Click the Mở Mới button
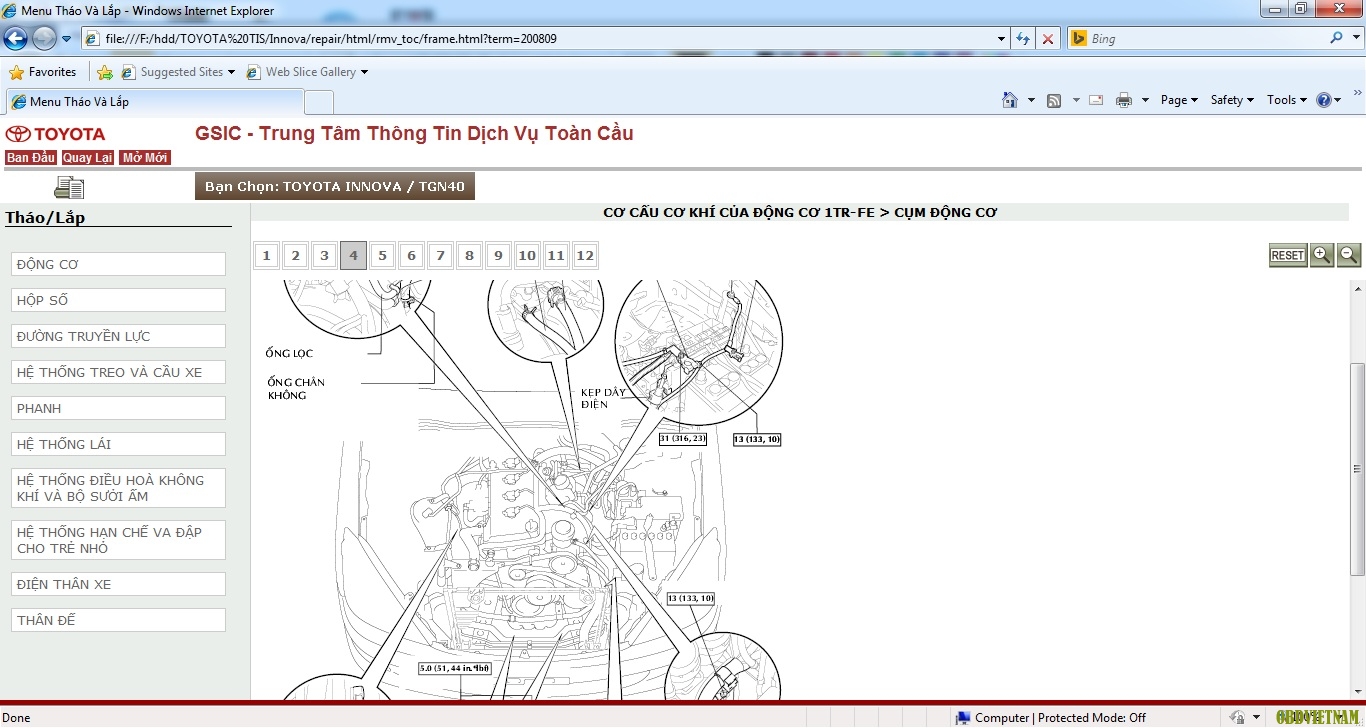This screenshot has width=1366, height=728. click(145, 158)
